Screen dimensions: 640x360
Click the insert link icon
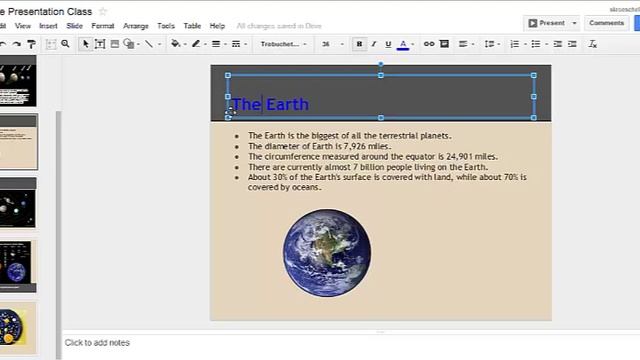click(429, 44)
